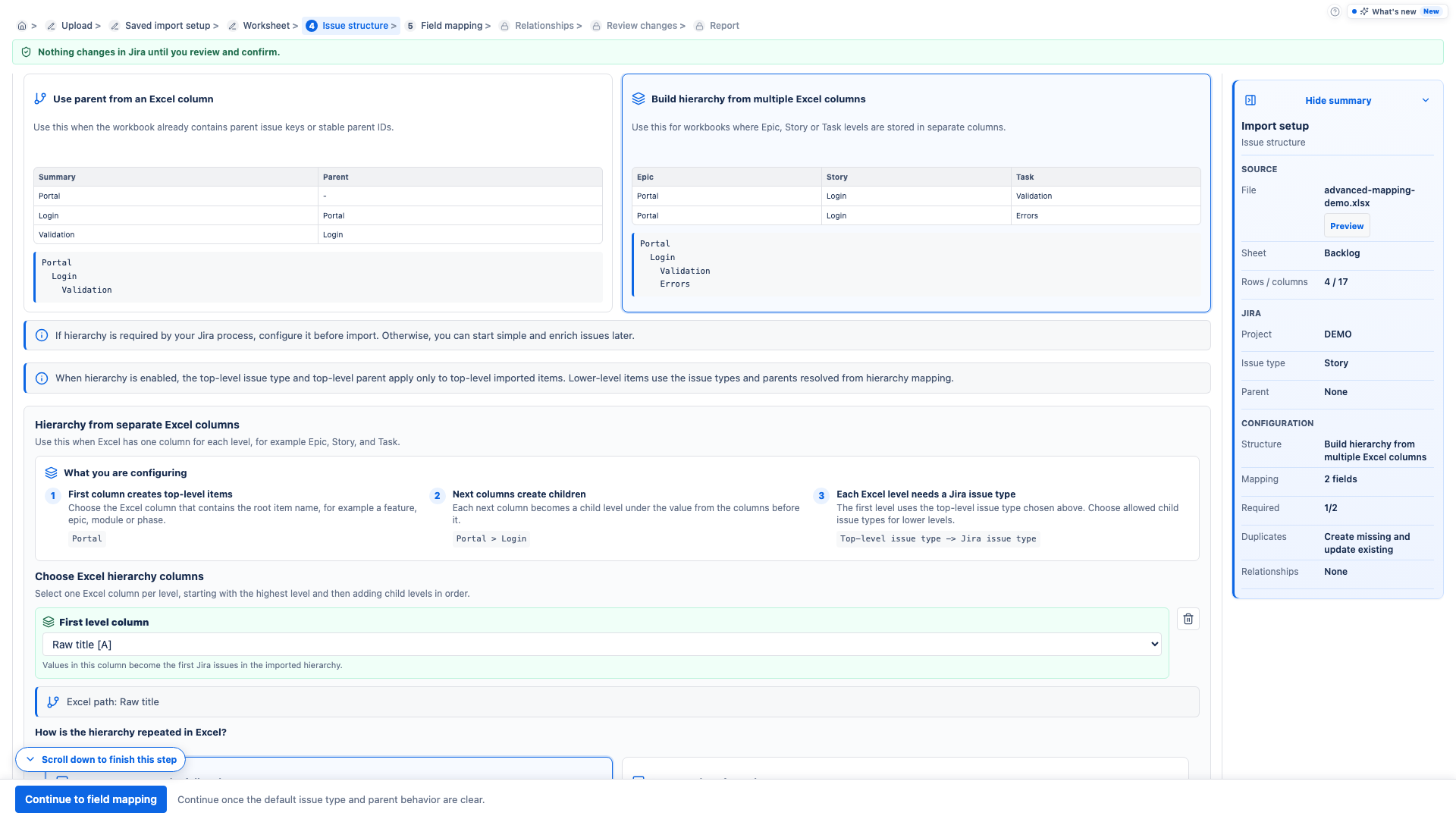Click the Epic column header in example table
Screen dimensions: 1456x819
tap(726, 177)
